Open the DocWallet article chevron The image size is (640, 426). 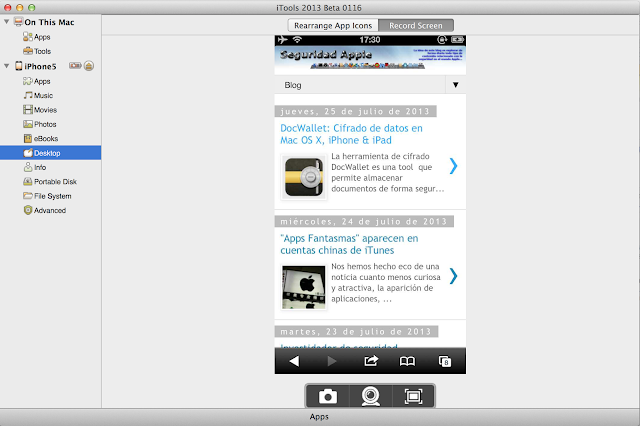453,166
